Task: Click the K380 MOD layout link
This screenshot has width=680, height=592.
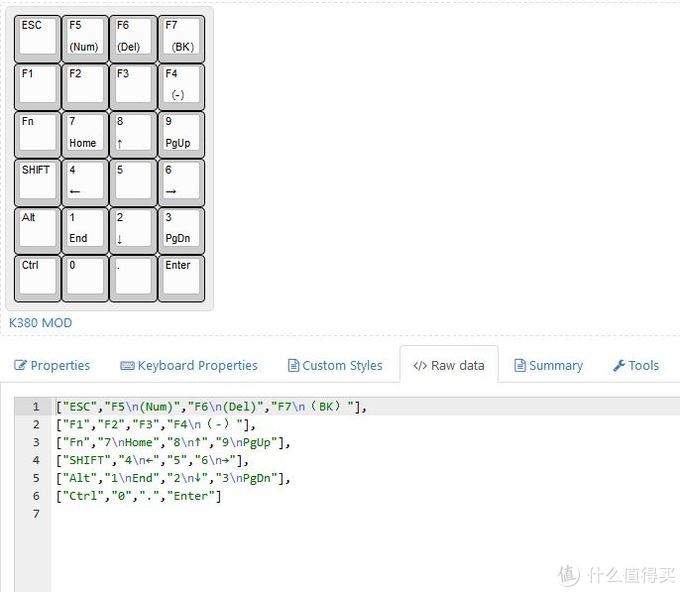Action: tap(40, 323)
